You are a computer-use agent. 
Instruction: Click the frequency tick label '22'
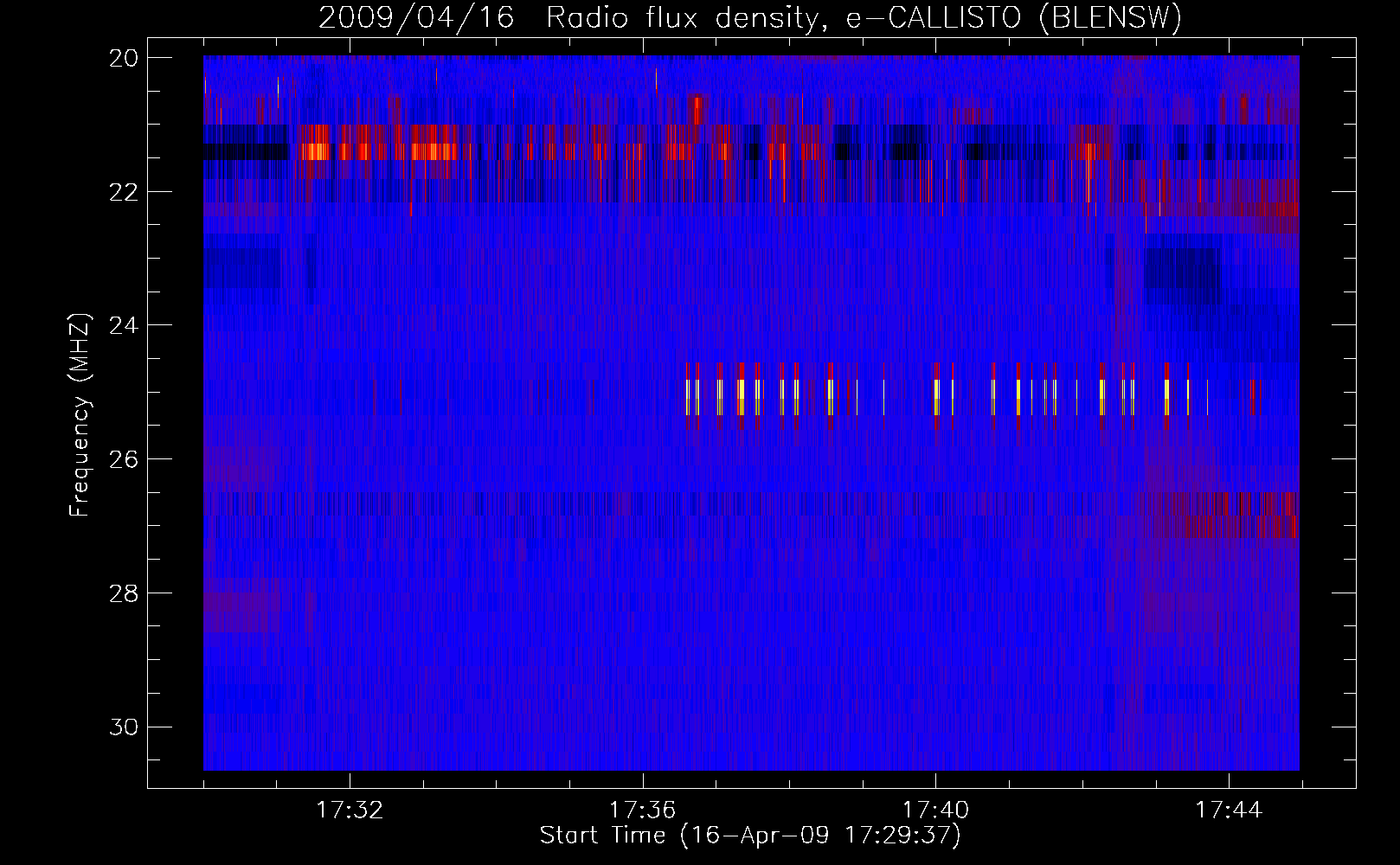tap(124, 191)
